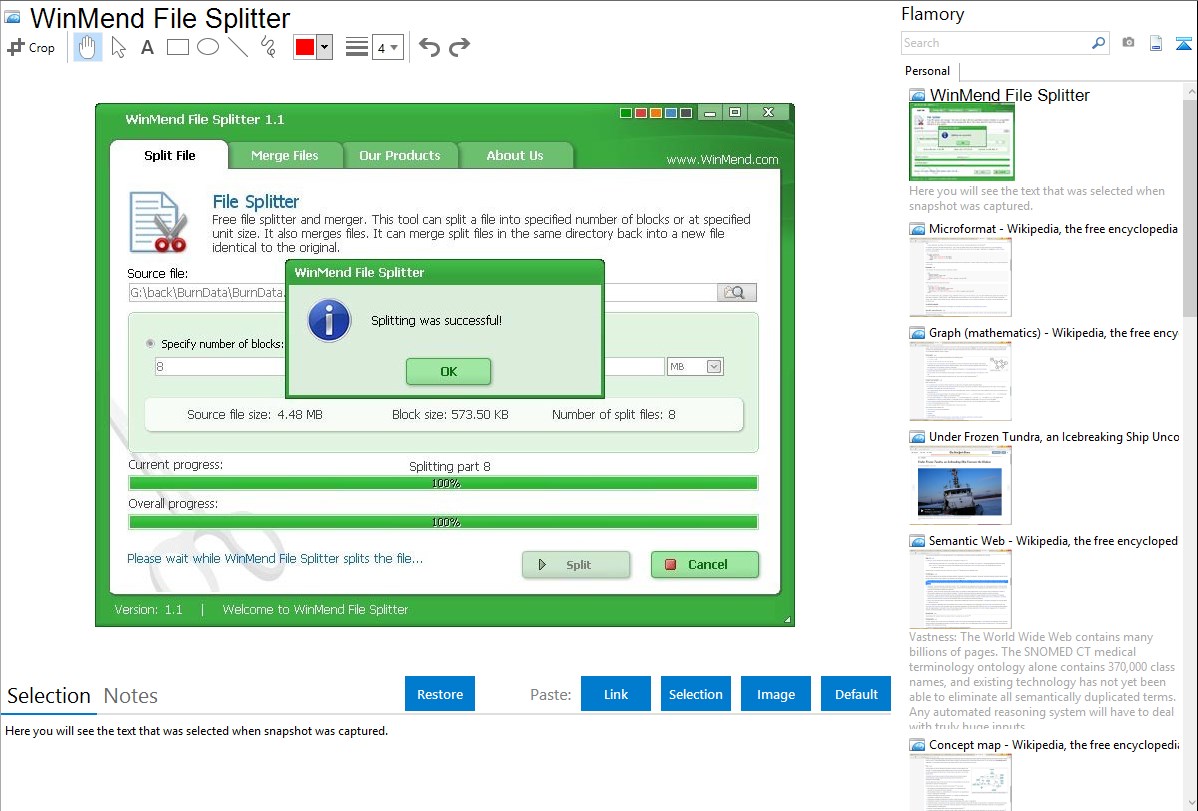Browse for source file with magnifier button
Viewport: 1198px width, 811px height.
pos(737,292)
